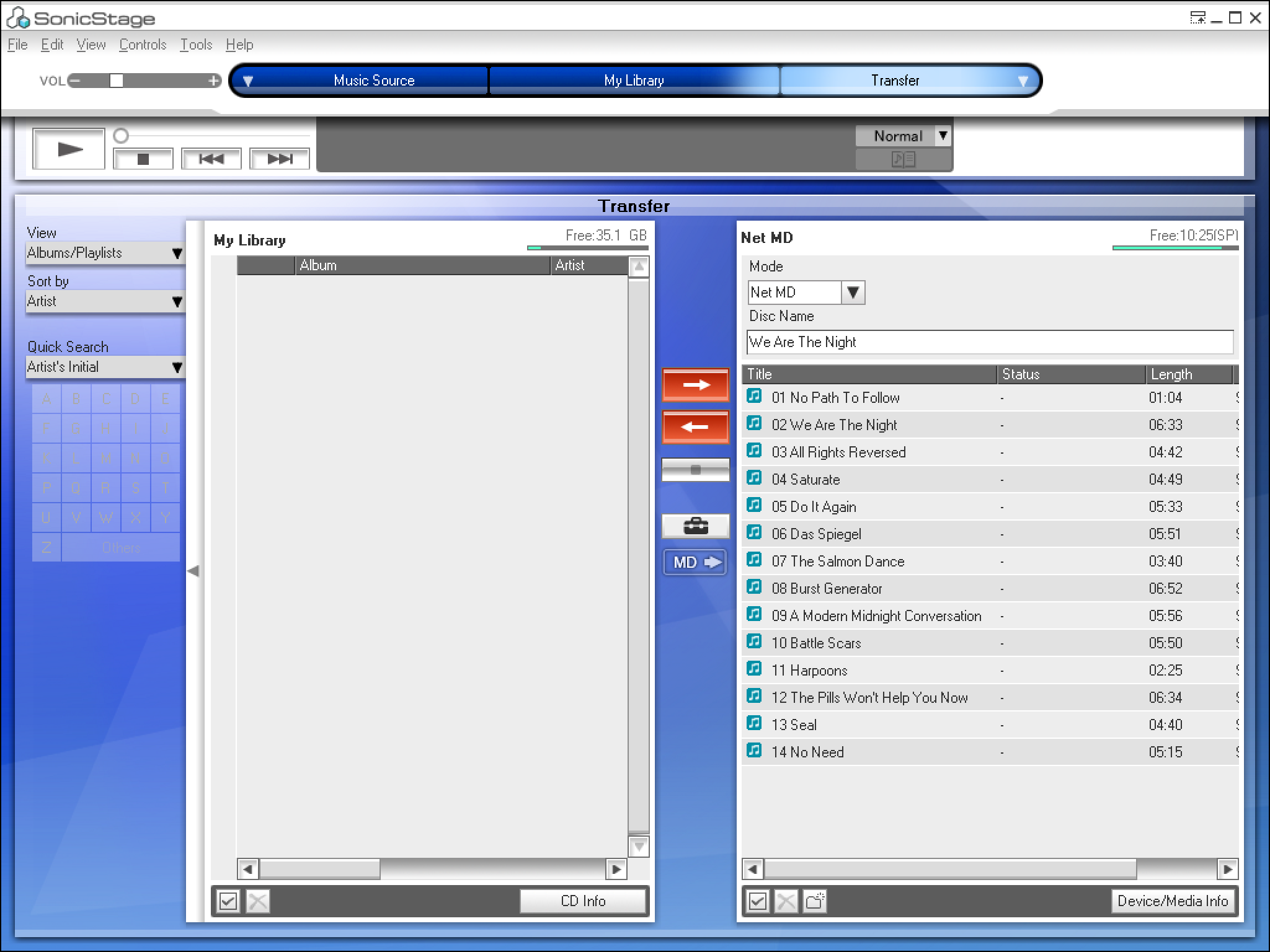This screenshot has width=1270, height=952.
Task: Click the transfer-to-device right arrow button
Action: pos(695,385)
